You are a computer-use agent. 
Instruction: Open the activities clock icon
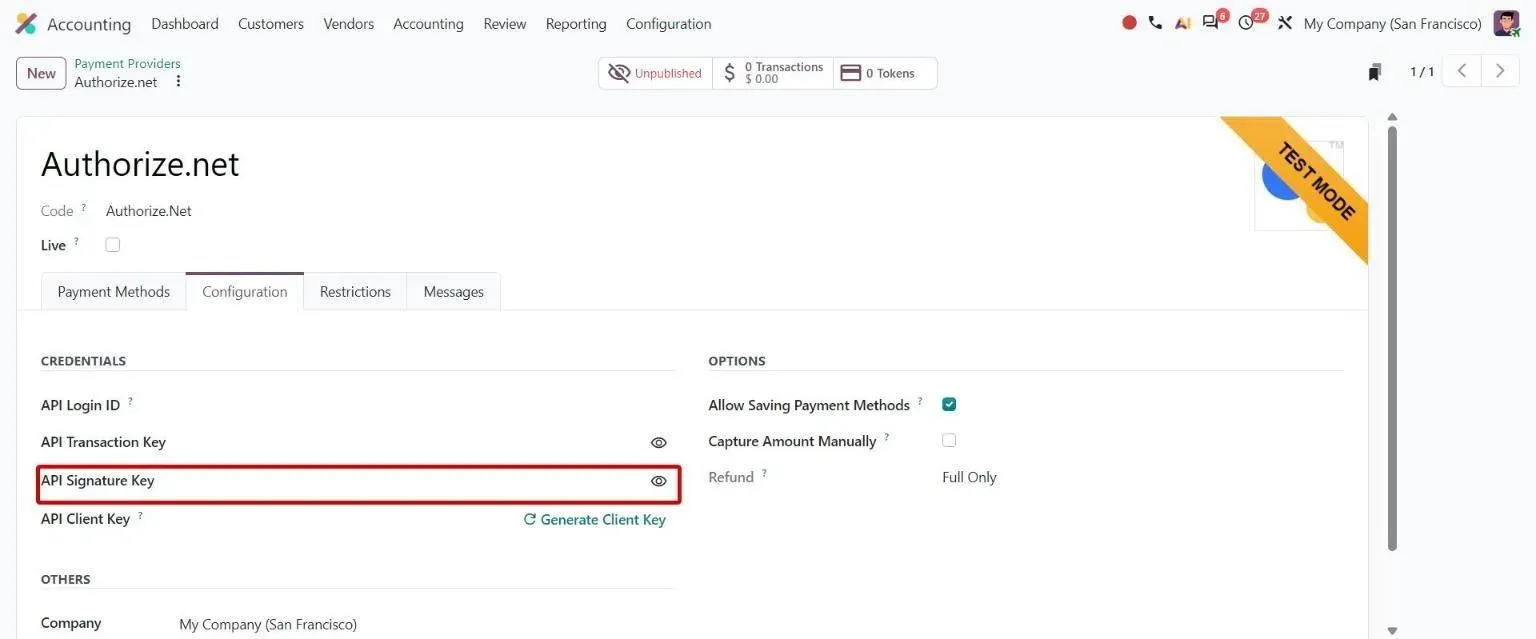point(1246,22)
